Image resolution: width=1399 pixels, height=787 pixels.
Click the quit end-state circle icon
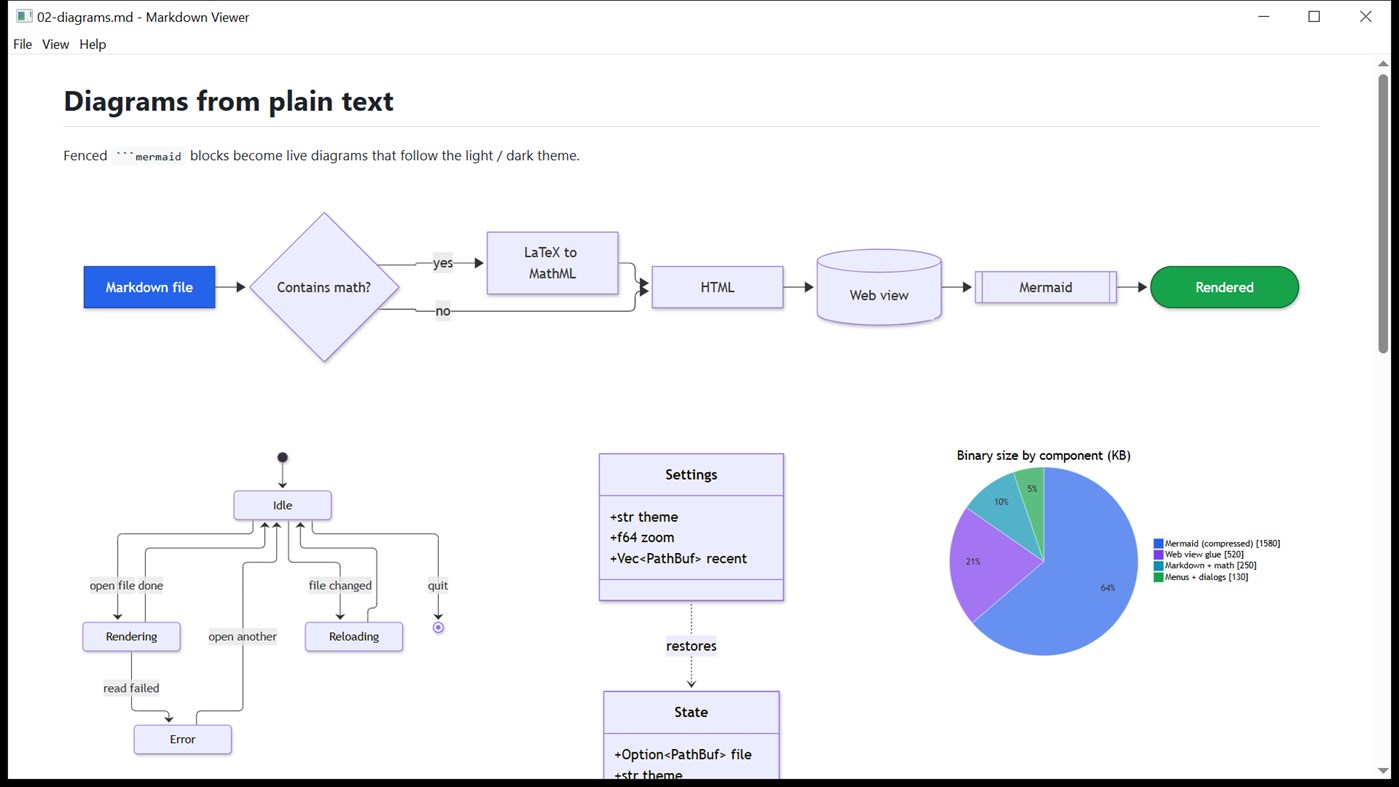(x=438, y=627)
